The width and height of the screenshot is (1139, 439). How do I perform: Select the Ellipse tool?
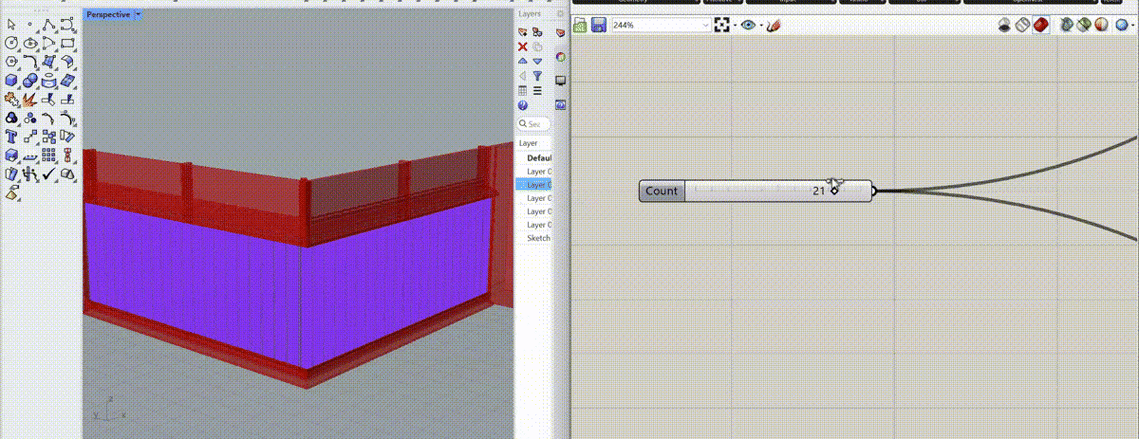click(30, 43)
